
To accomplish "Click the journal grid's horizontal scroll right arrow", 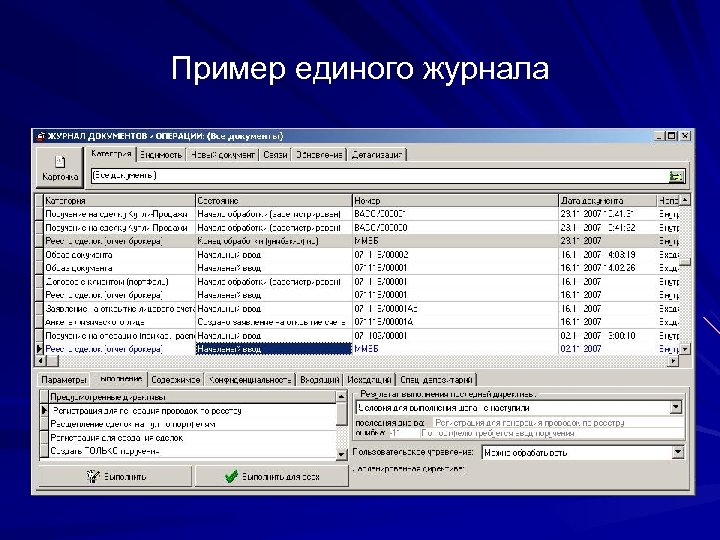I will pos(674,361).
